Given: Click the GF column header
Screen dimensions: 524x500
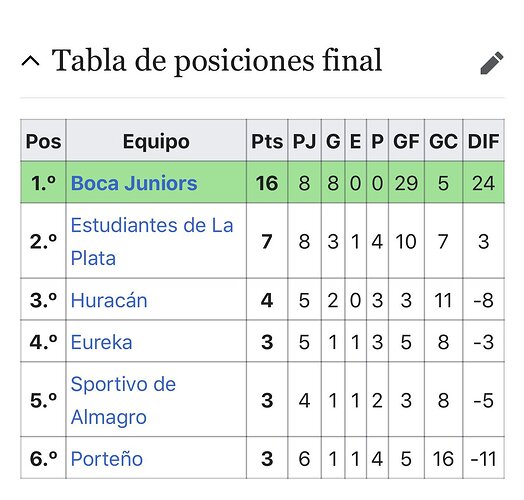Looking at the screenshot, I should point(406,141).
